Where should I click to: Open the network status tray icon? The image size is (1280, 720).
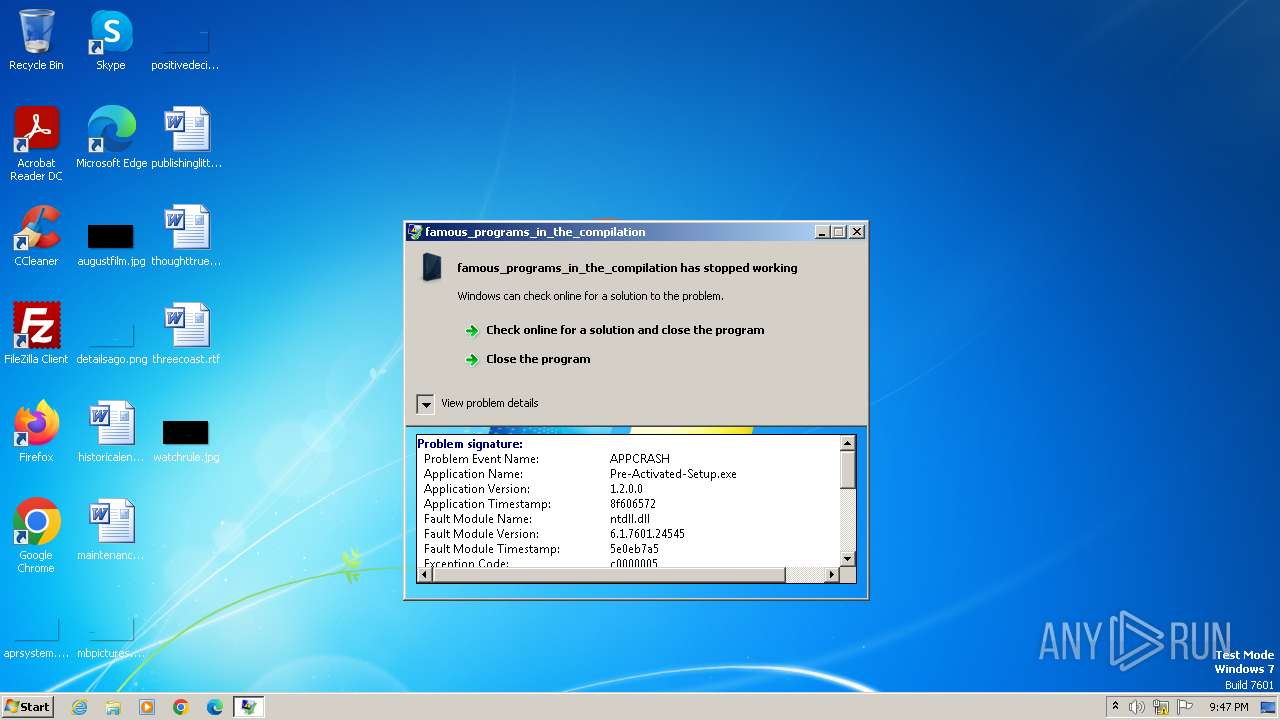(1161, 707)
